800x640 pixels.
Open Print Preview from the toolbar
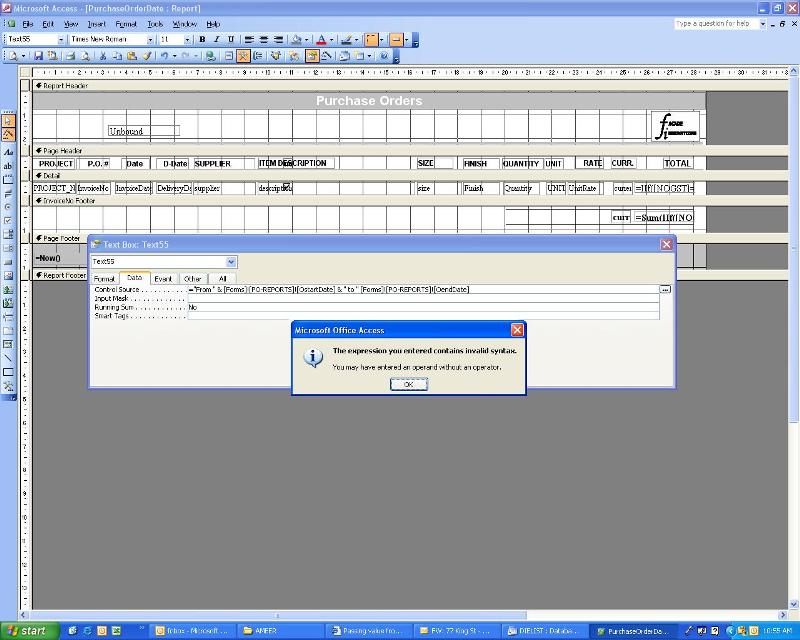85,56
